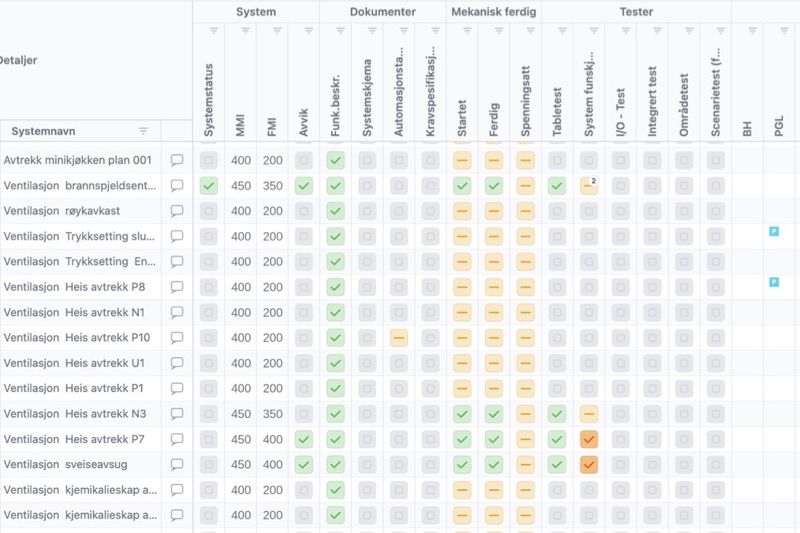Toggle Tabletest checkbox for Heis avtrekk N3
Screen dimensions: 800x533
(557, 414)
